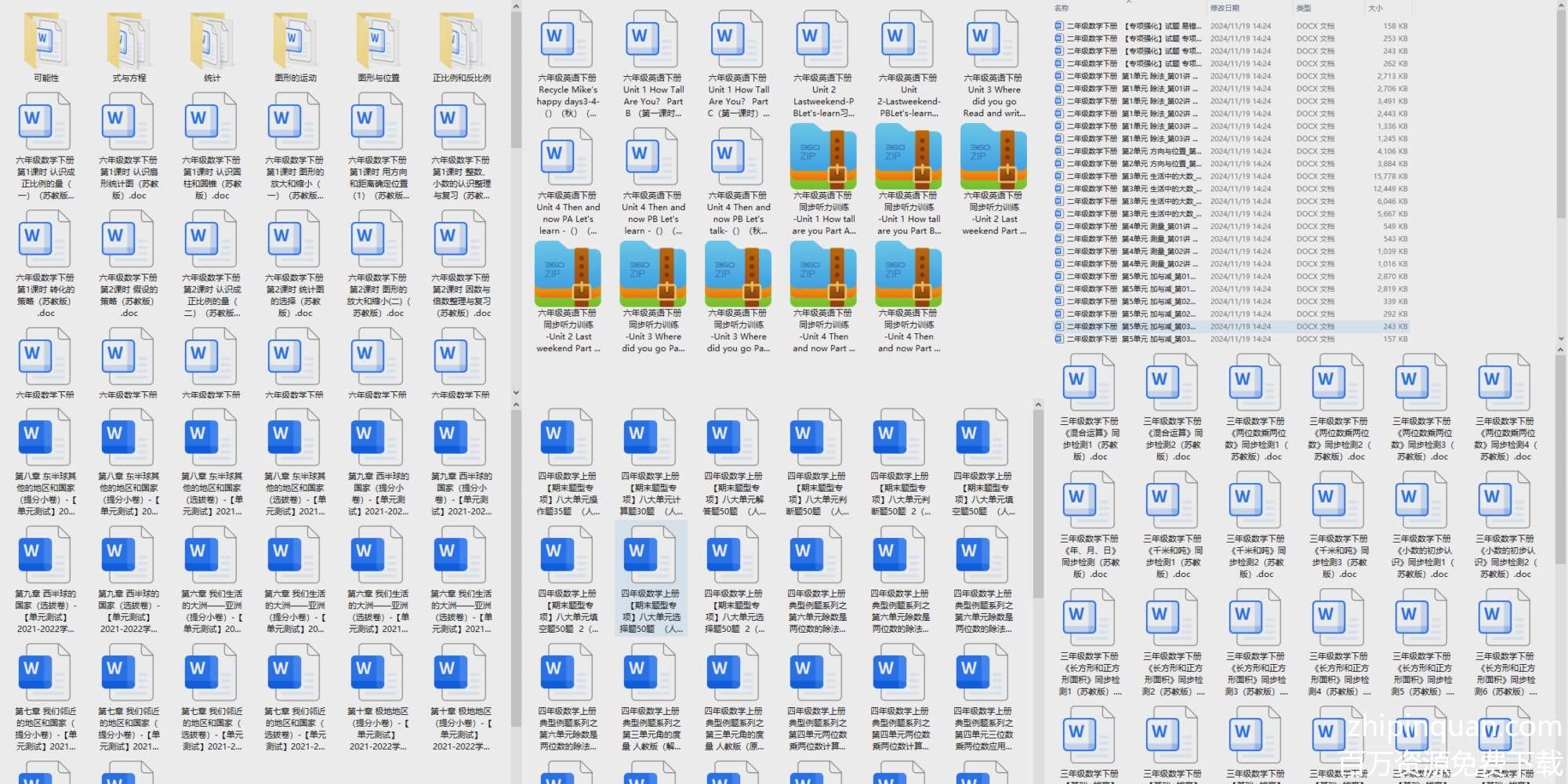Open the 正比例和反比例 folder
Screen dimensions: 1568x784
[x=461, y=43]
